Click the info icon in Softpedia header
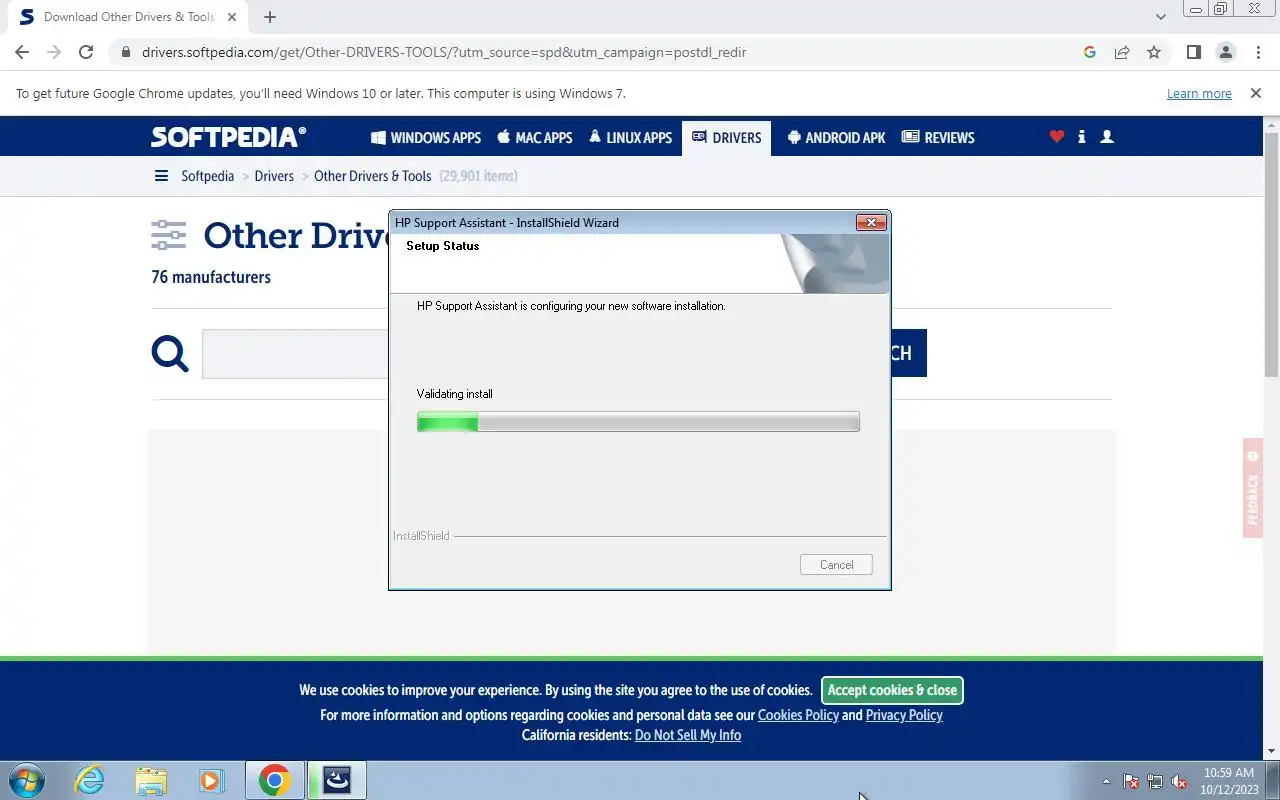 click(x=1082, y=137)
